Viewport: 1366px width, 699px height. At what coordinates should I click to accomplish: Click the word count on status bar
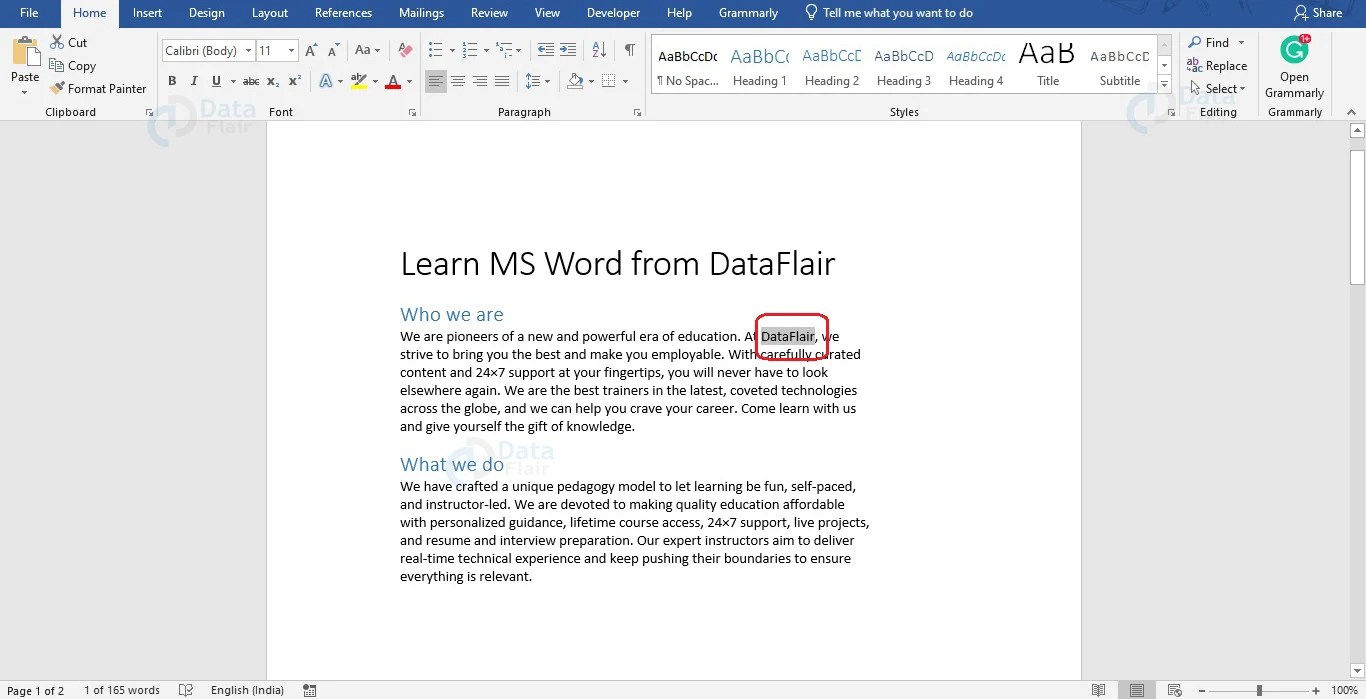(x=122, y=689)
